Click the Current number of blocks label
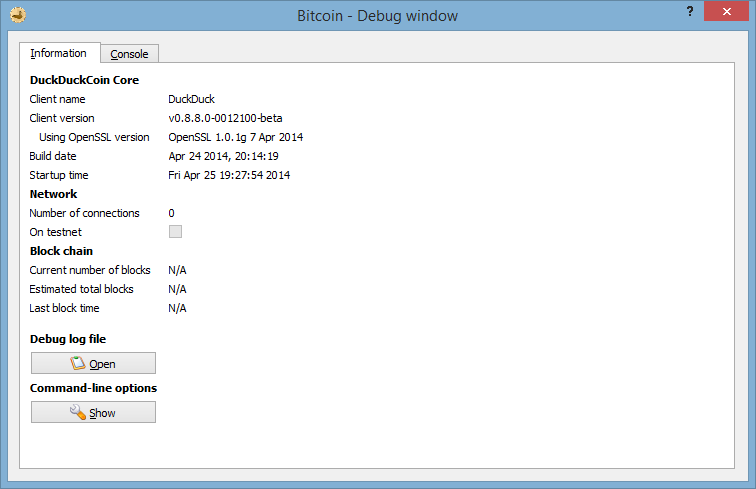Screen dimensions: 756x489 (x=90, y=270)
